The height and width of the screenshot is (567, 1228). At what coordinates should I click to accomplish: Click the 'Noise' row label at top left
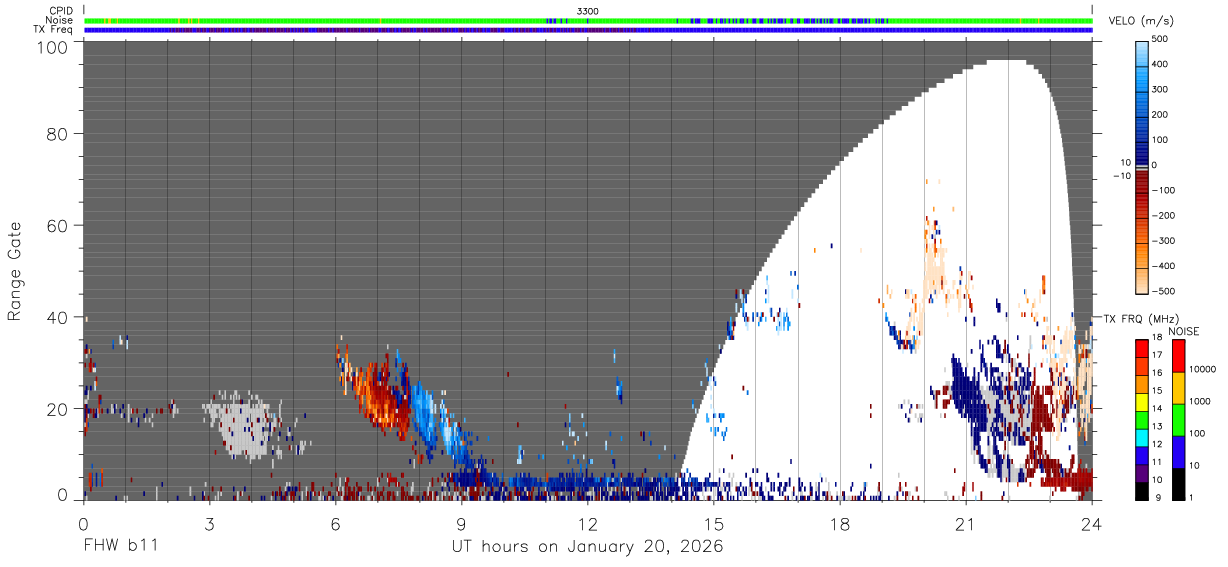pyautogui.click(x=59, y=20)
